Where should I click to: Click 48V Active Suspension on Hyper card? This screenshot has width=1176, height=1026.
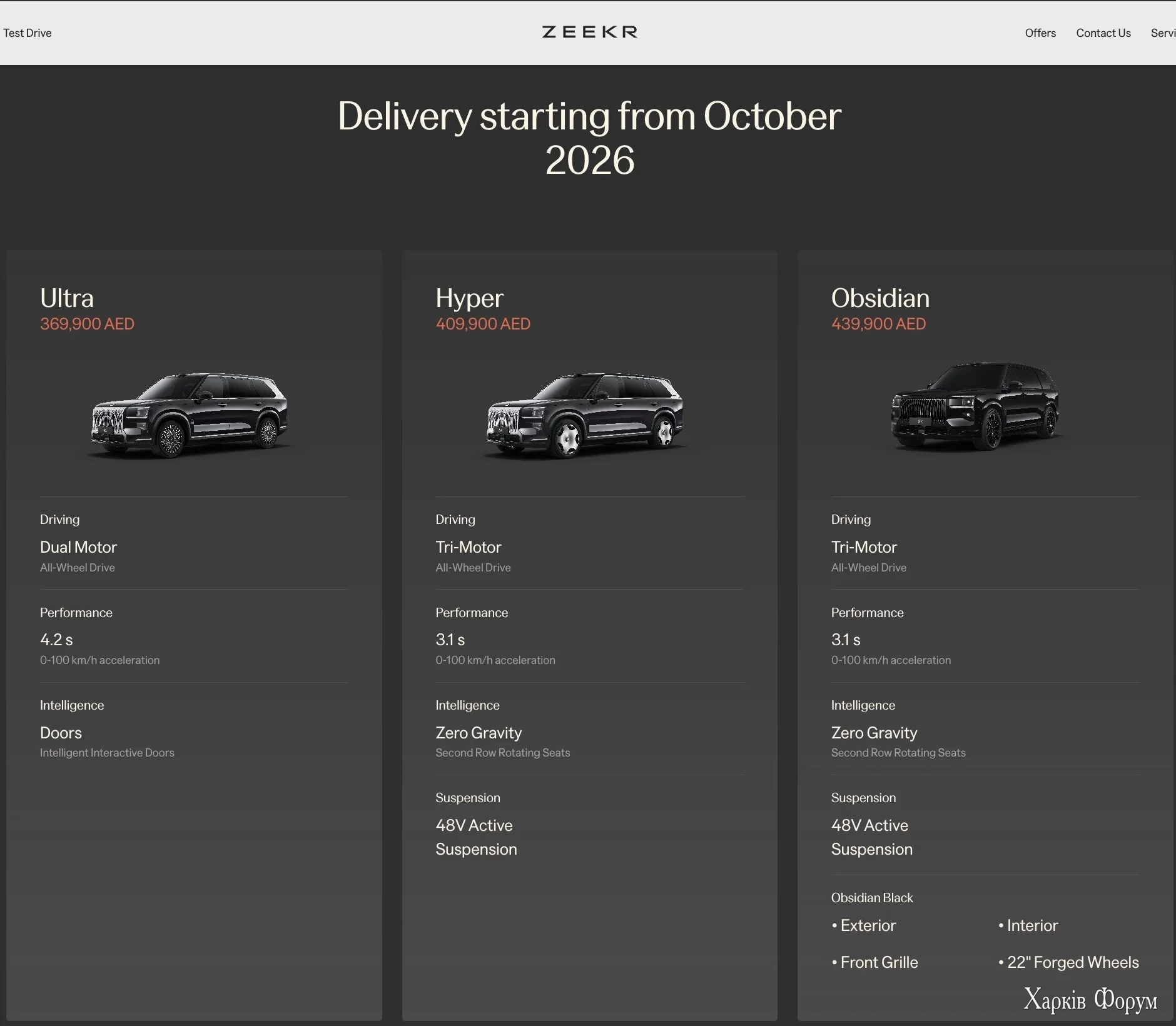point(476,837)
